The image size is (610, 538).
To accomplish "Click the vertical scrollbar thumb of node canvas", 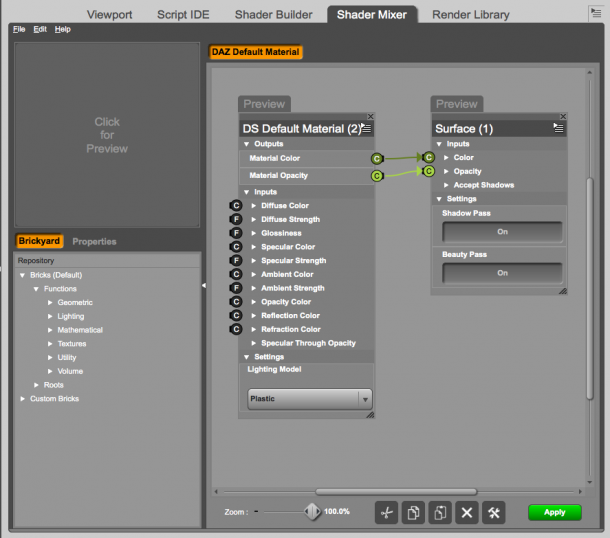I will 590,289.
